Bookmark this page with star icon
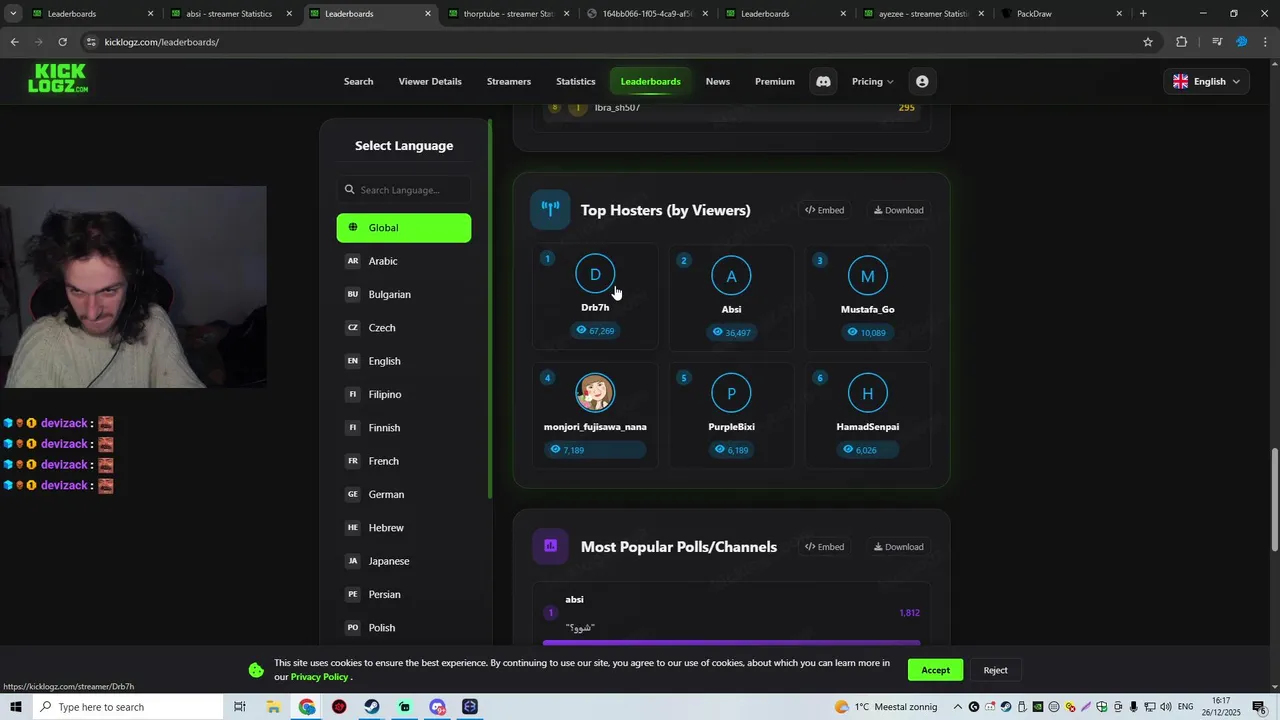The height and width of the screenshot is (720, 1280). 1148,42
